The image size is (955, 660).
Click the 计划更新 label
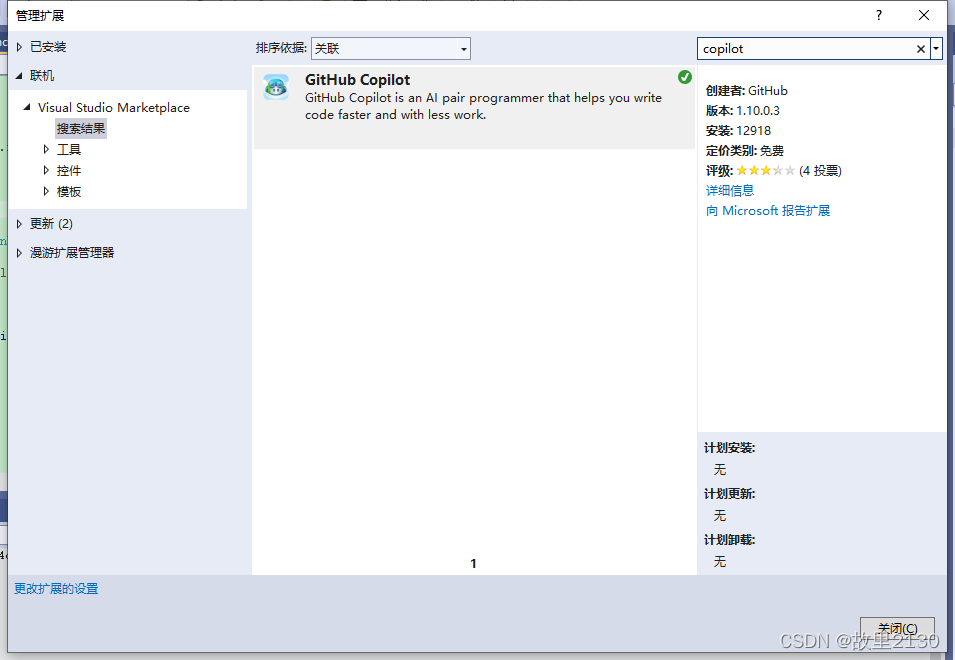click(x=730, y=494)
